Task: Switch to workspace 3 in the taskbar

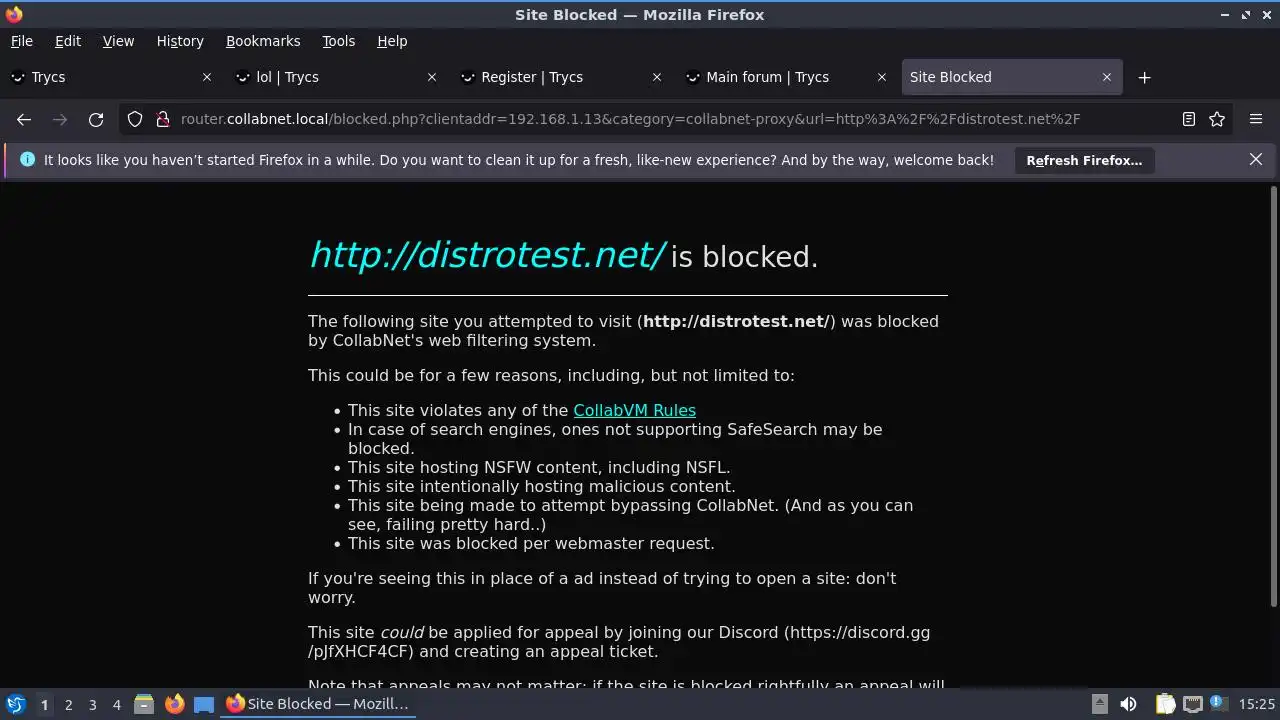Action: (x=92, y=704)
